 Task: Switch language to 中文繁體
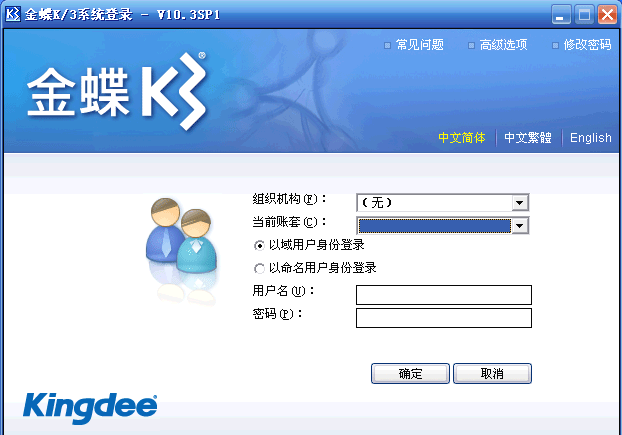tap(528, 138)
